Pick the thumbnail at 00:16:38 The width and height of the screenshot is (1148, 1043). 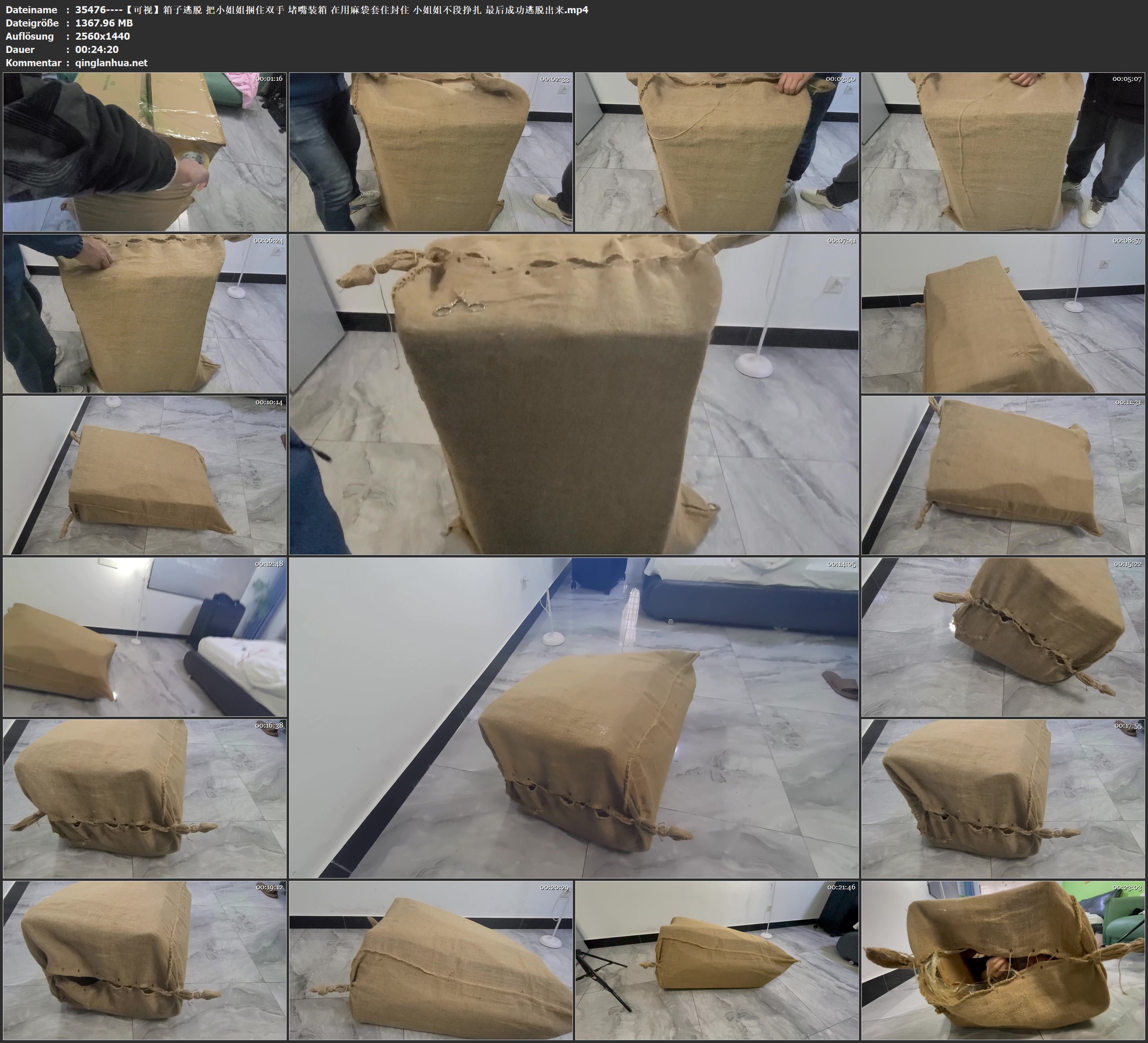tap(145, 799)
